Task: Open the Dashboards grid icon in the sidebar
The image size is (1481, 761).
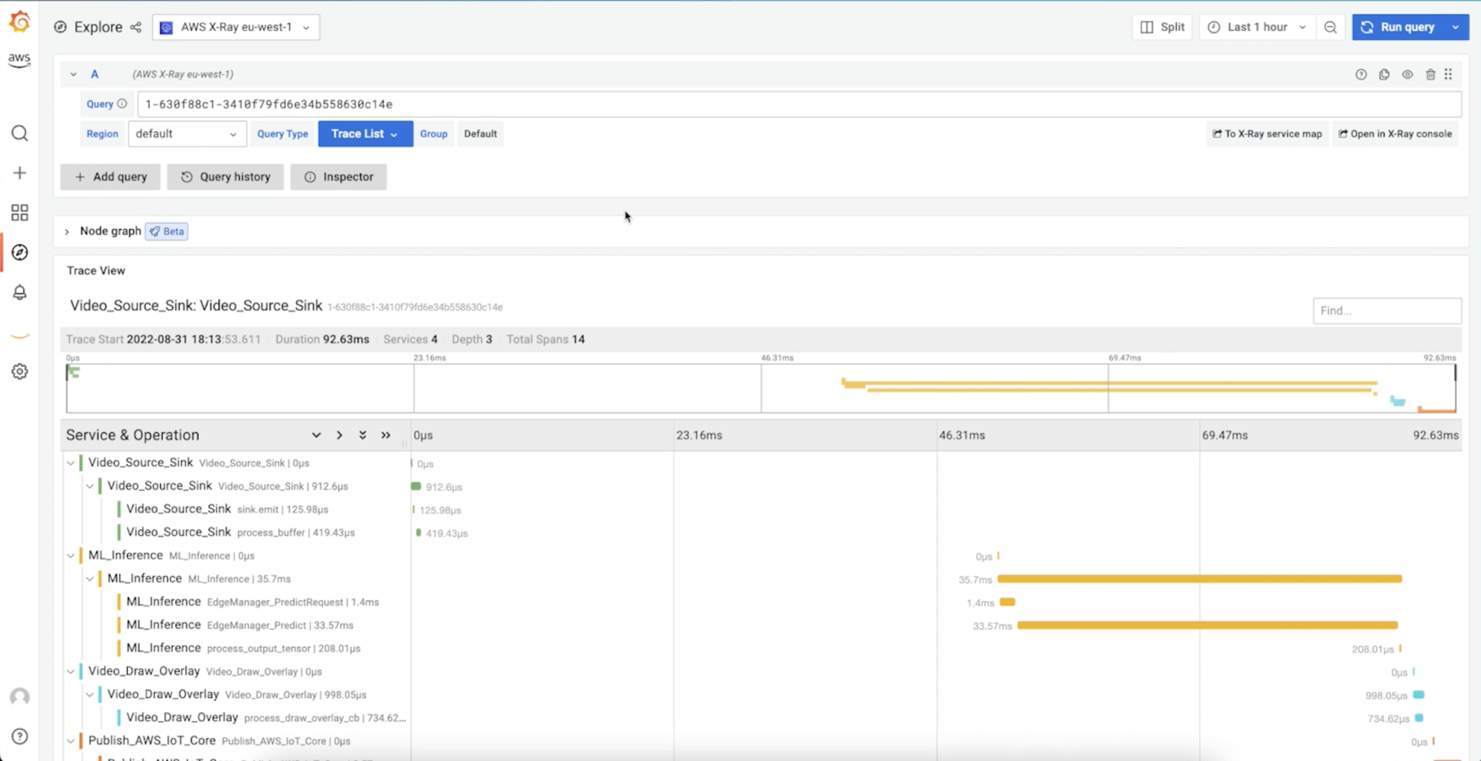Action: coord(19,213)
